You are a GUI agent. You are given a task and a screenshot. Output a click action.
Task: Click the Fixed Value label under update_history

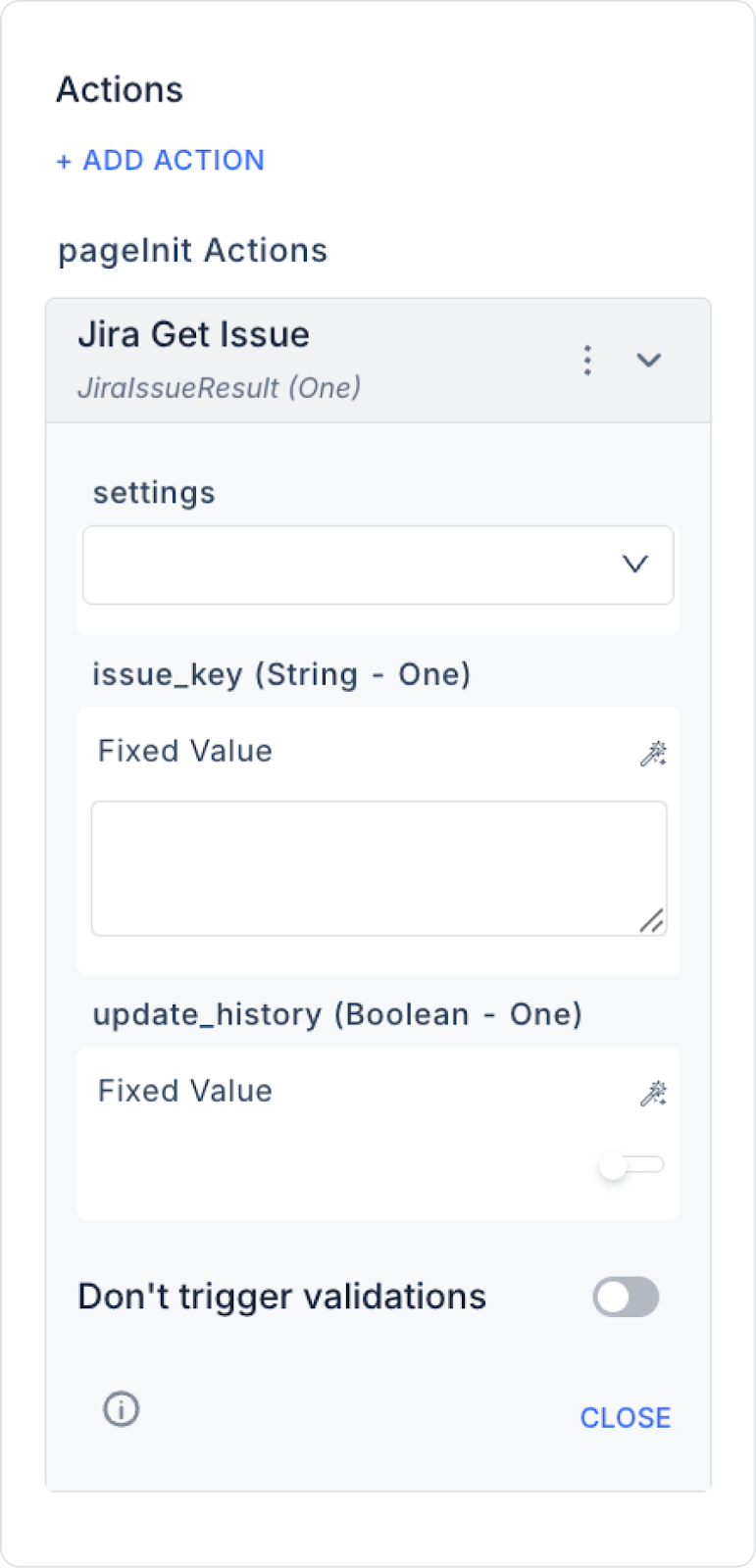185,1091
